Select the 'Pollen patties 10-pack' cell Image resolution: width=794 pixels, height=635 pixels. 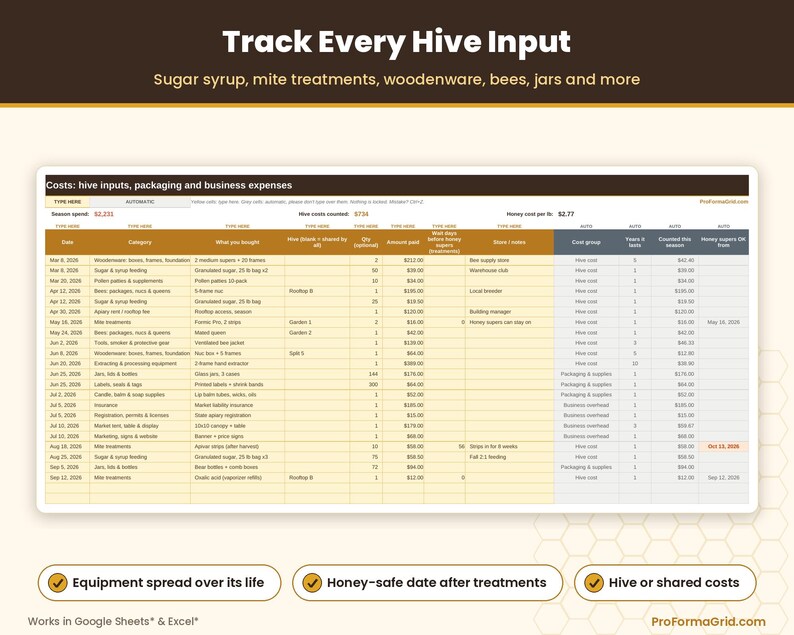[x=237, y=281]
